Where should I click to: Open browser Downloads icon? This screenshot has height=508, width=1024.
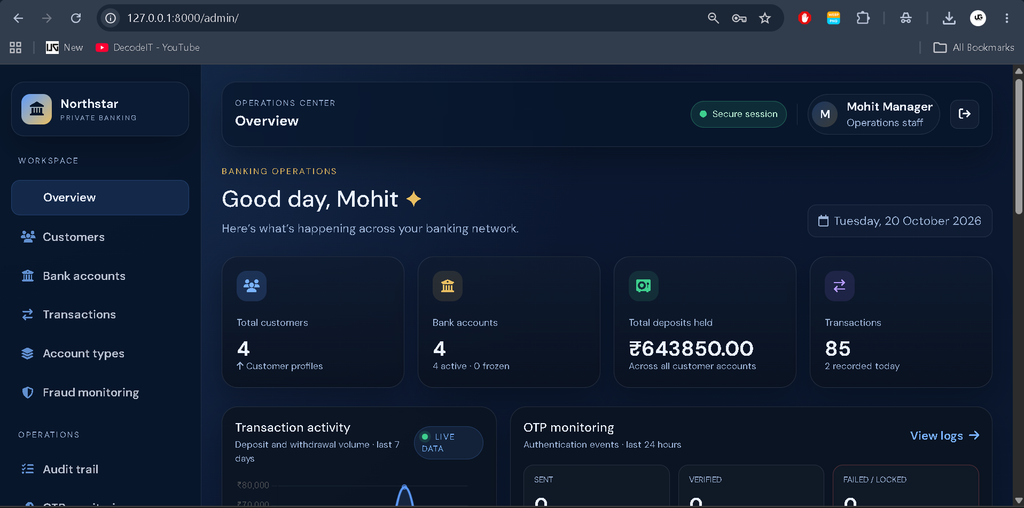949,18
